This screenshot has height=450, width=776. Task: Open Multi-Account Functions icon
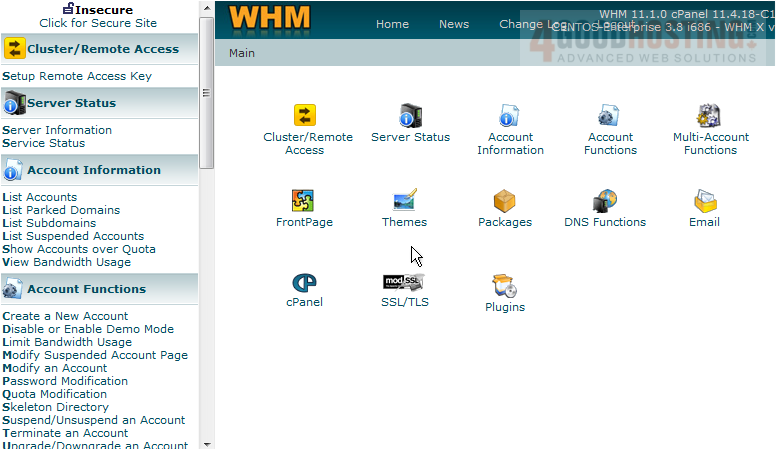[710, 116]
